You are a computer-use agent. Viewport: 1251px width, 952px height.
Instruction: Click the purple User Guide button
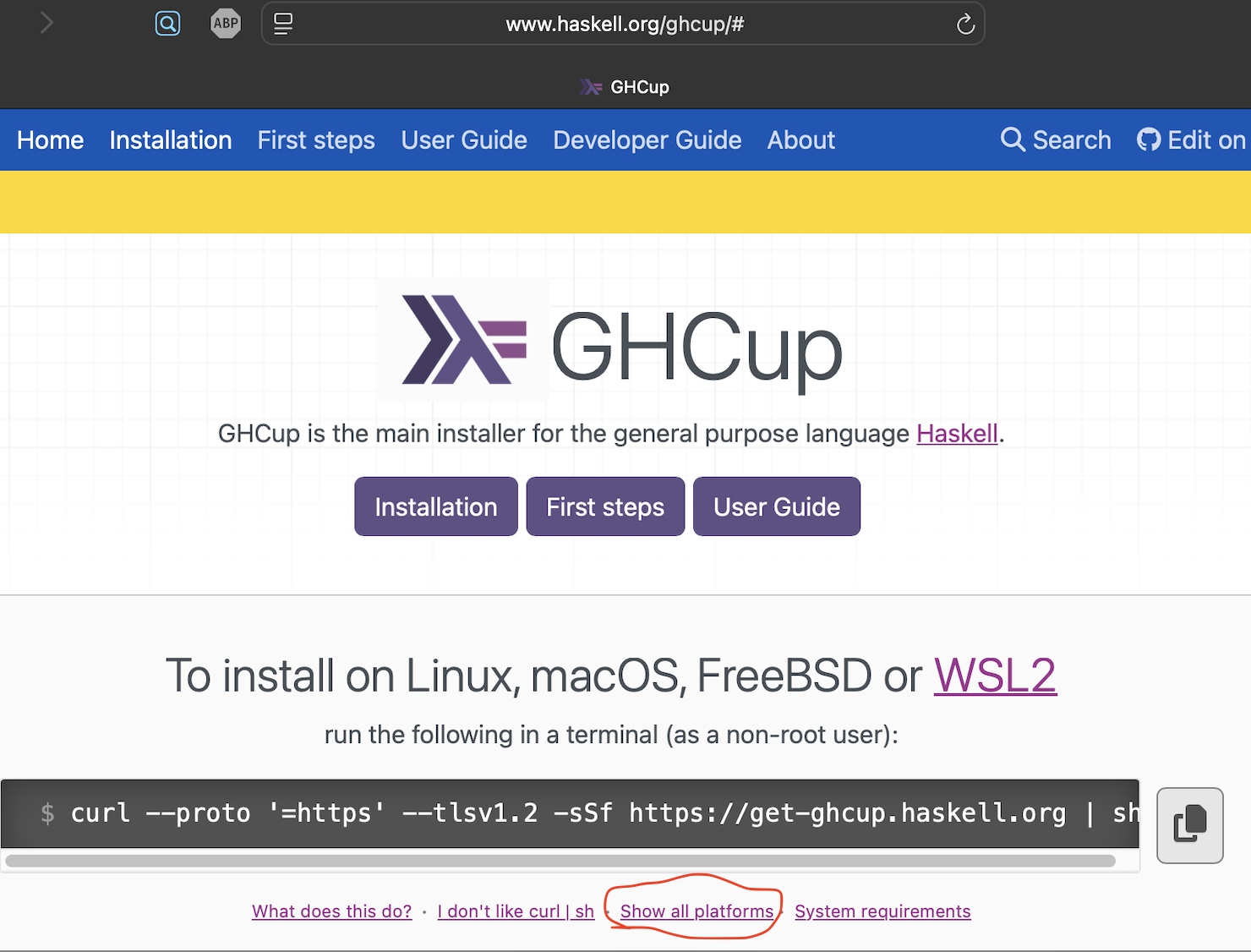[777, 506]
